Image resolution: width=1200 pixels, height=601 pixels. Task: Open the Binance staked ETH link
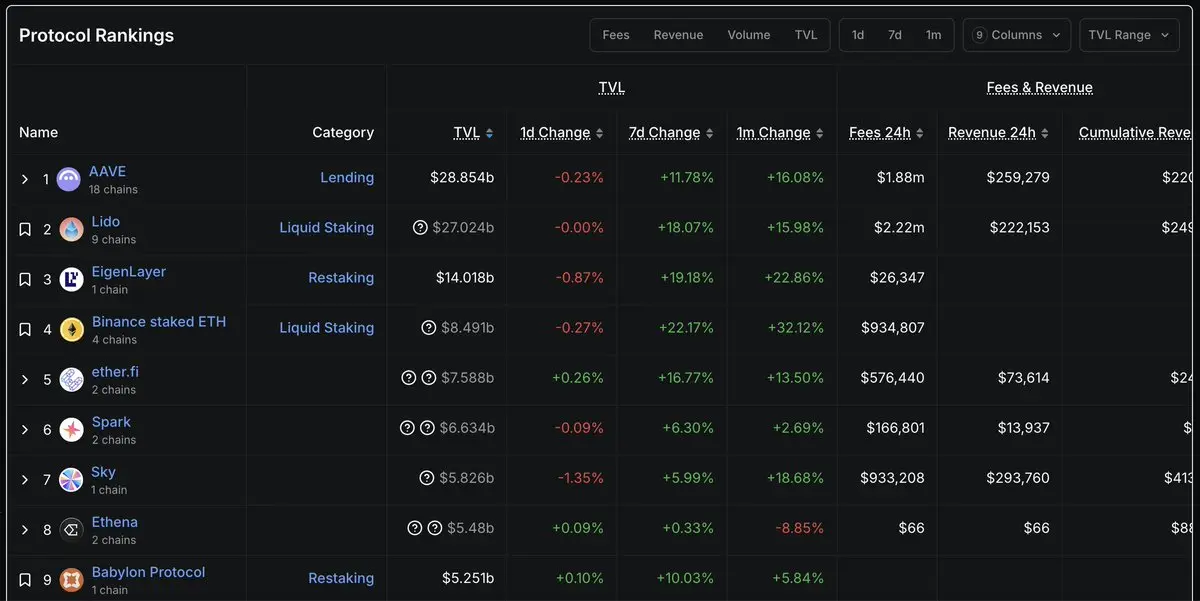click(x=159, y=322)
